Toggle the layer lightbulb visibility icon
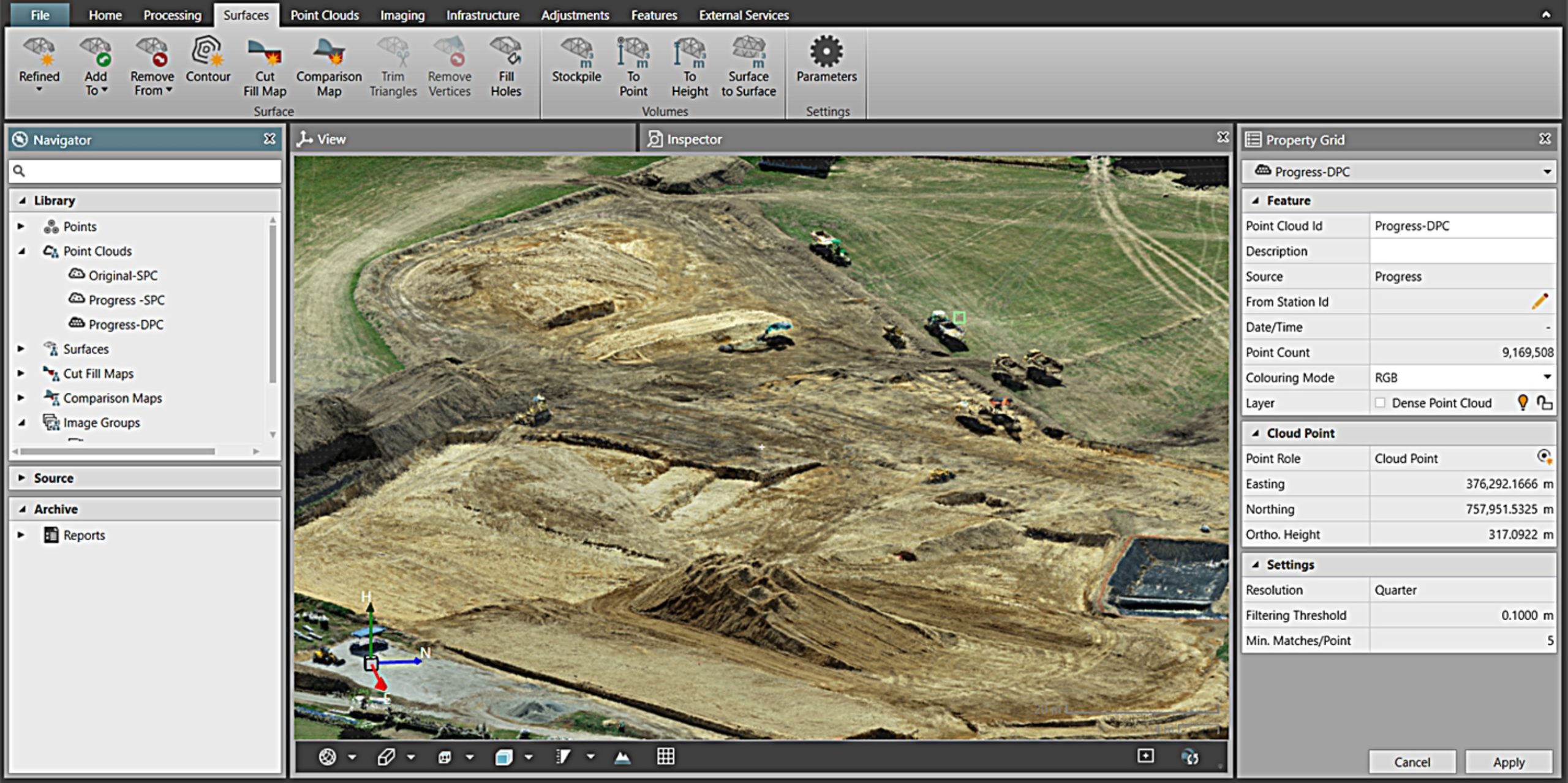Screen dimensions: 1568x783 pyautogui.click(x=1523, y=402)
